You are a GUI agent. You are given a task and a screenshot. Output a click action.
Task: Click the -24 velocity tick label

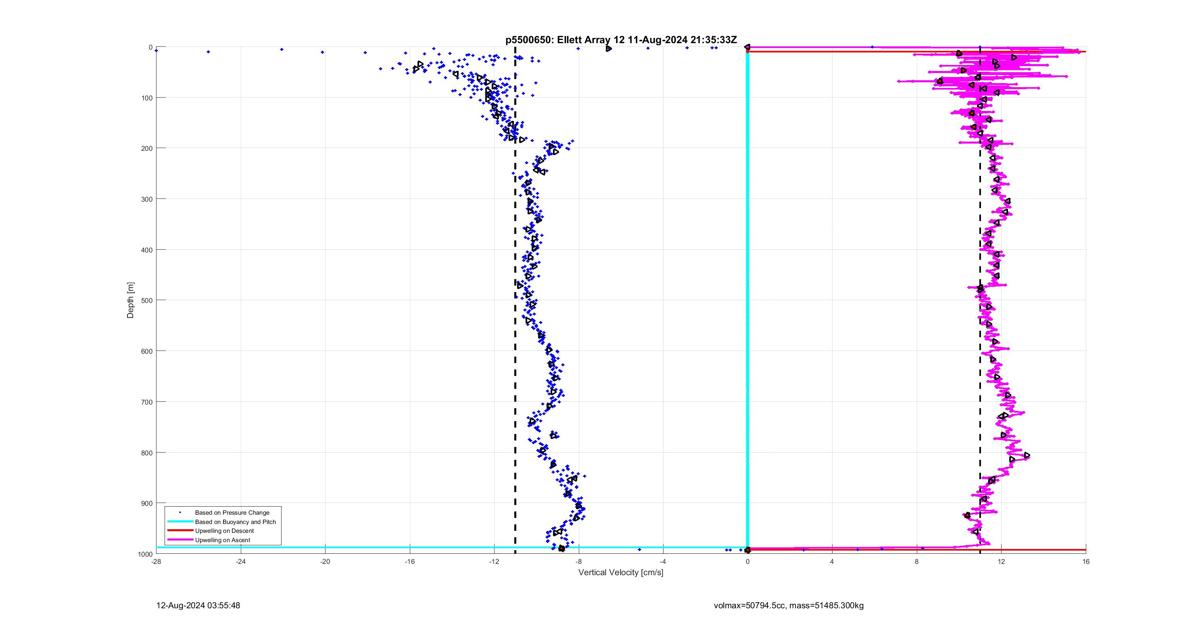tap(240, 561)
